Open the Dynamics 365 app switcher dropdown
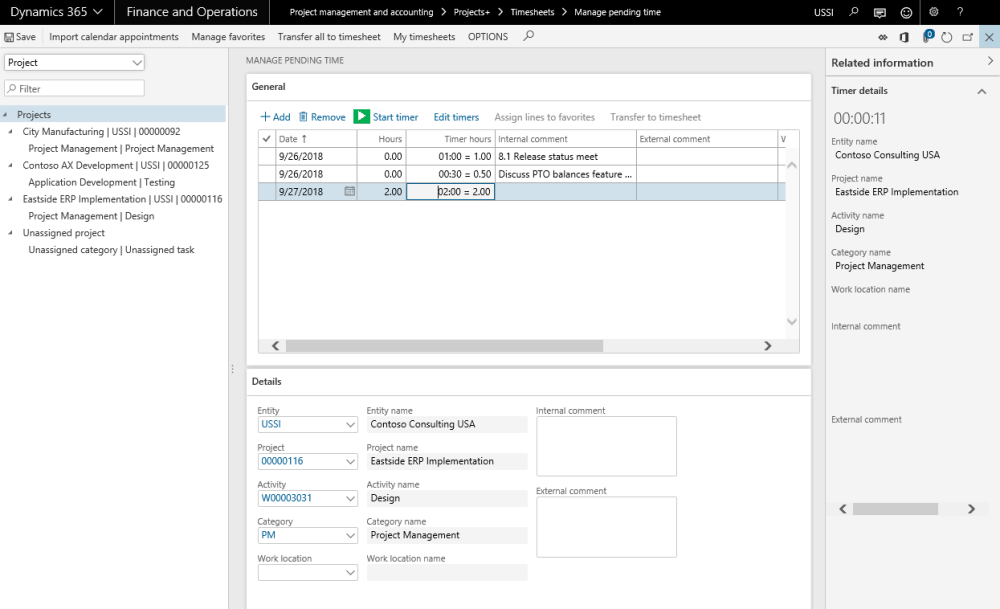1000x609 pixels. click(x=98, y=12)
